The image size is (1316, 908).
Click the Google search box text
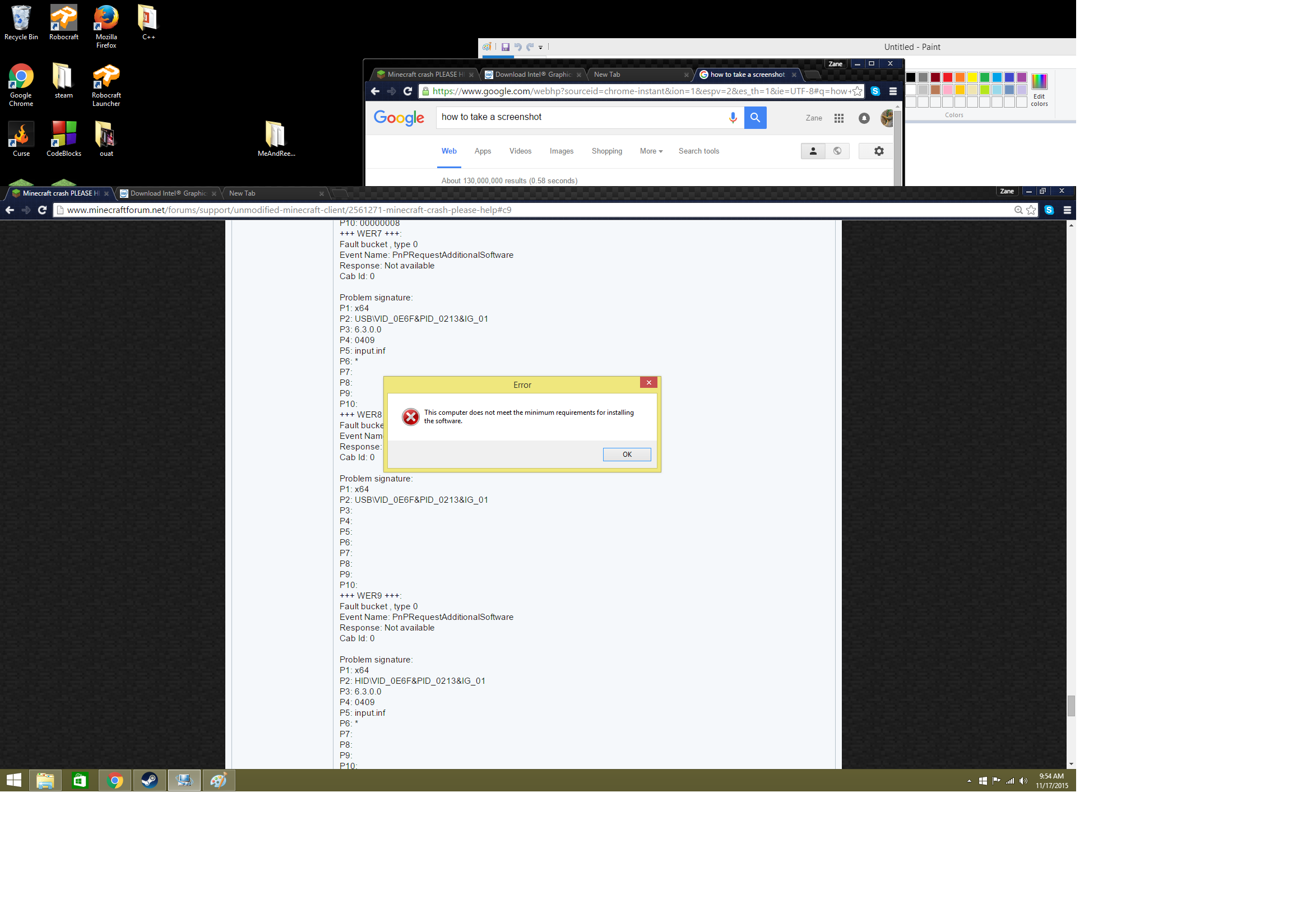coord(491,117)
